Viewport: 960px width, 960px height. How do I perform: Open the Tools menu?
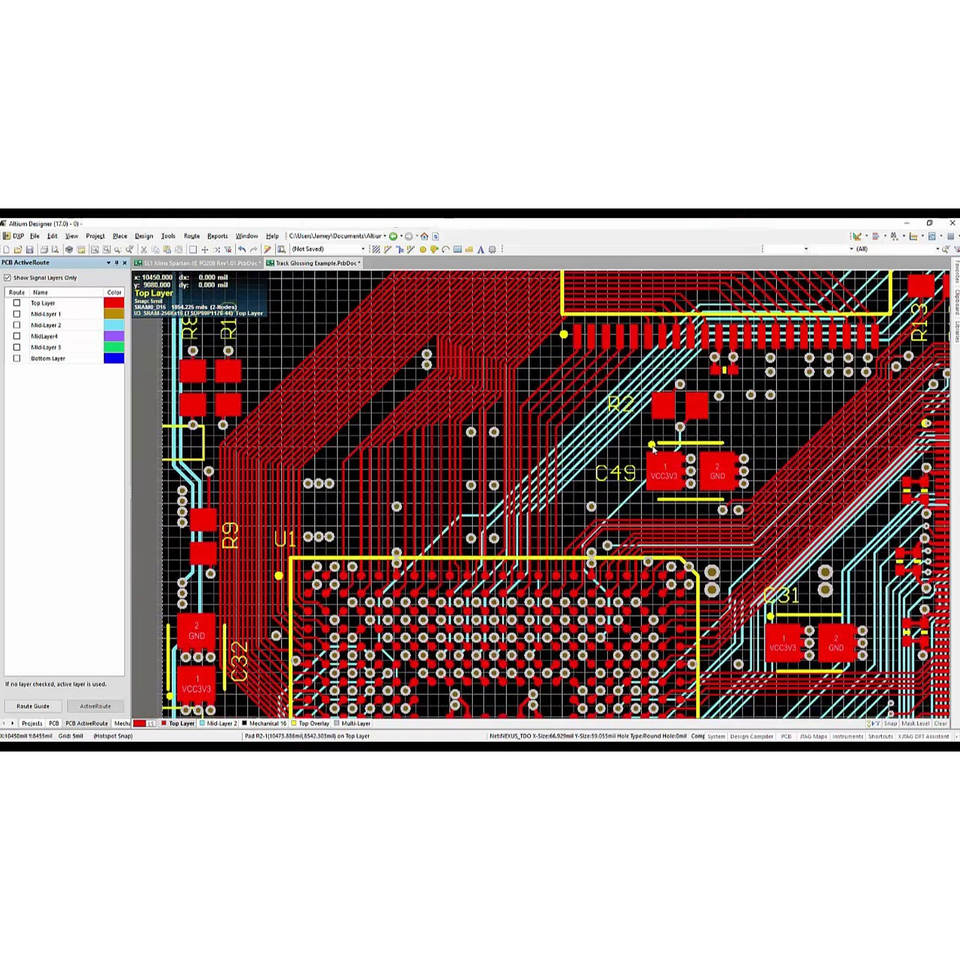(168, 236)
